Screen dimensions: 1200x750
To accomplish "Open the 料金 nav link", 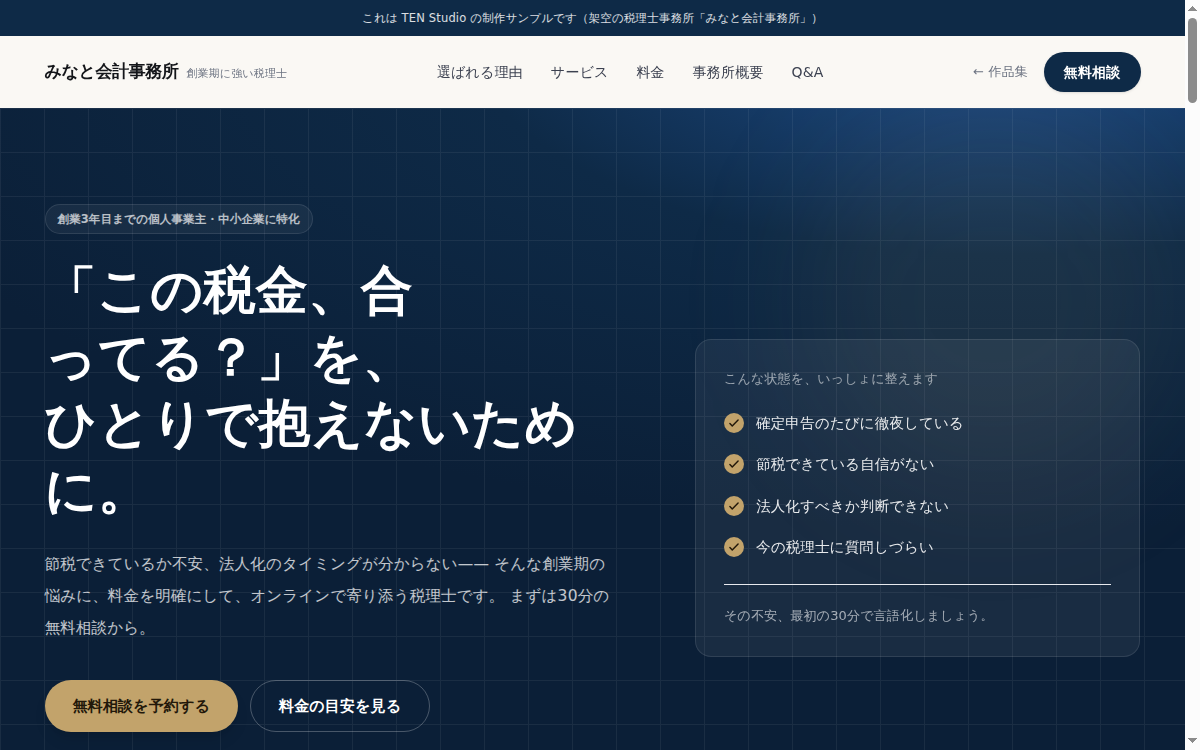I will tap(650, 72).
